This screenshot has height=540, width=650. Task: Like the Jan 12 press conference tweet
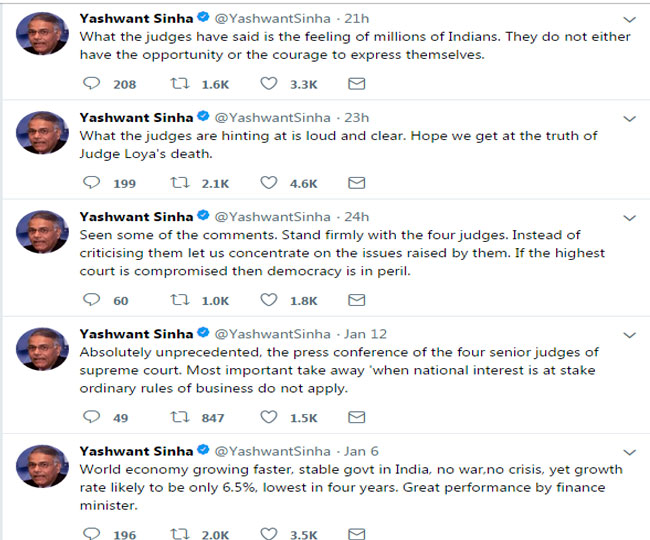pyautogui.click(x=268, y=417)
